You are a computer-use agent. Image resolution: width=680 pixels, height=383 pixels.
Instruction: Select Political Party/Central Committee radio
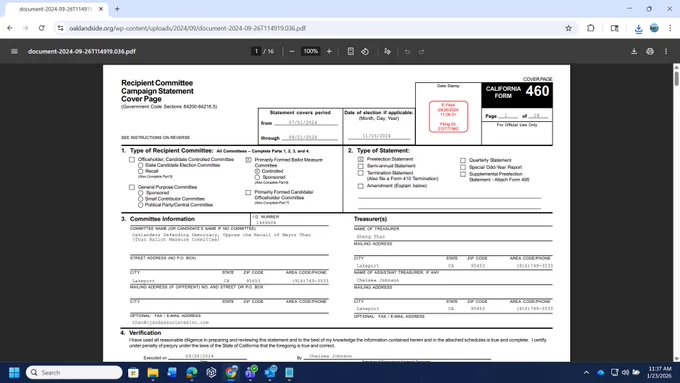point(141,205)
